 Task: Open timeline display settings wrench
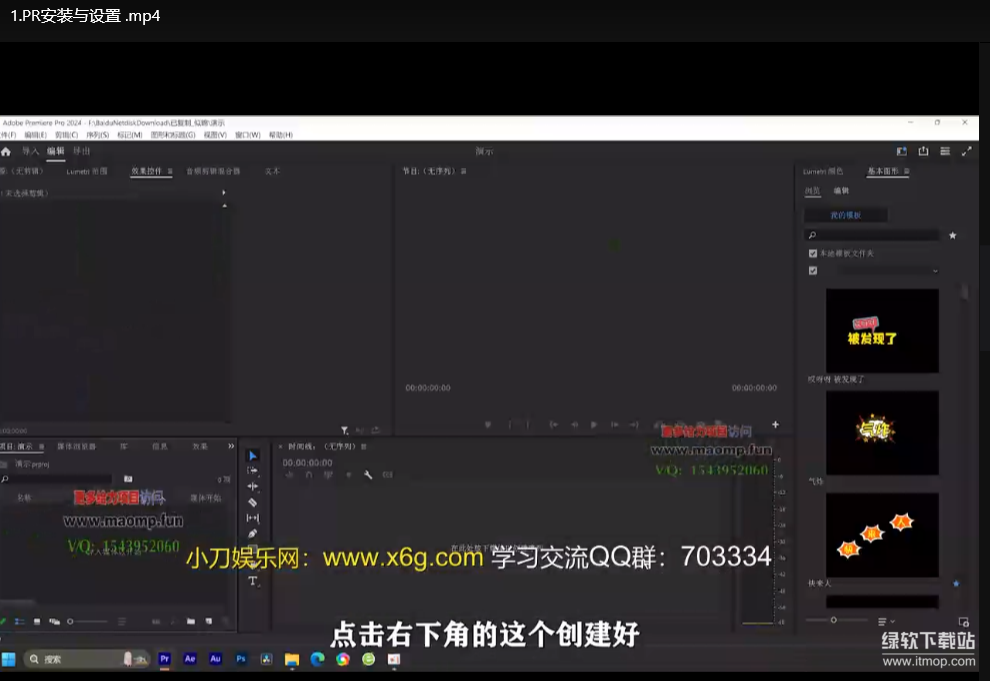[368, 475]
